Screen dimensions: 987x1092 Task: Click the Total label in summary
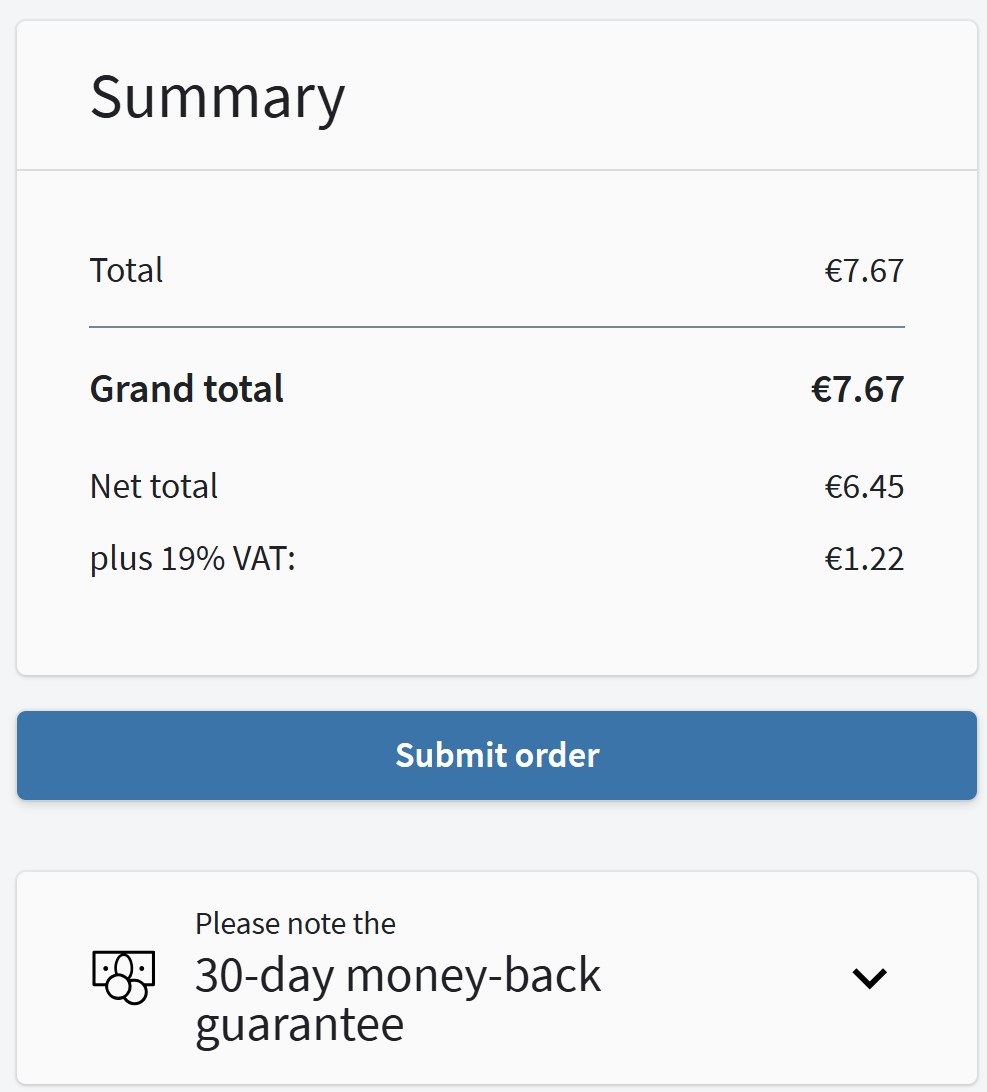[126, 271]
